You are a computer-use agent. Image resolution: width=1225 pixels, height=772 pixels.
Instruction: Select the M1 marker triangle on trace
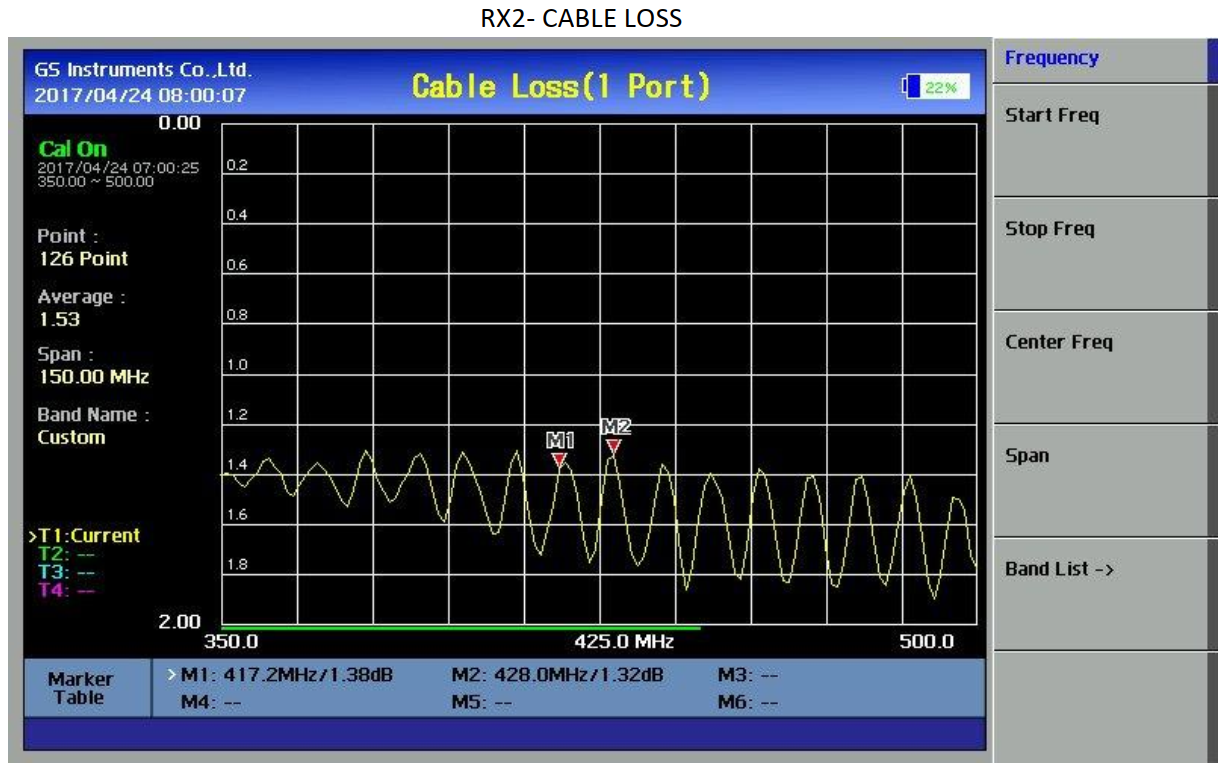559,459
